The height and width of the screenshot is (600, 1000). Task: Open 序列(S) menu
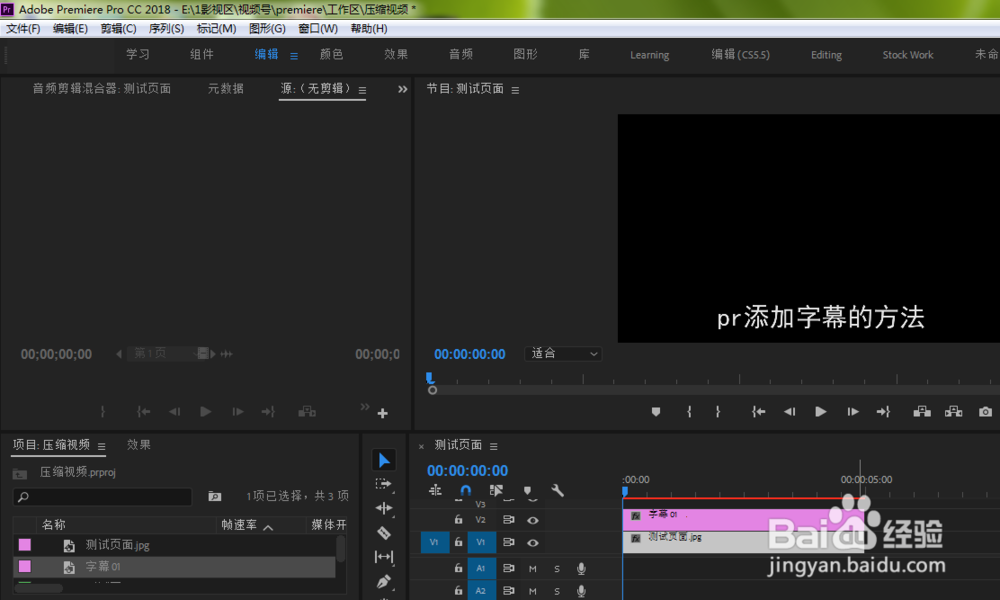click(x=166, y=29)
